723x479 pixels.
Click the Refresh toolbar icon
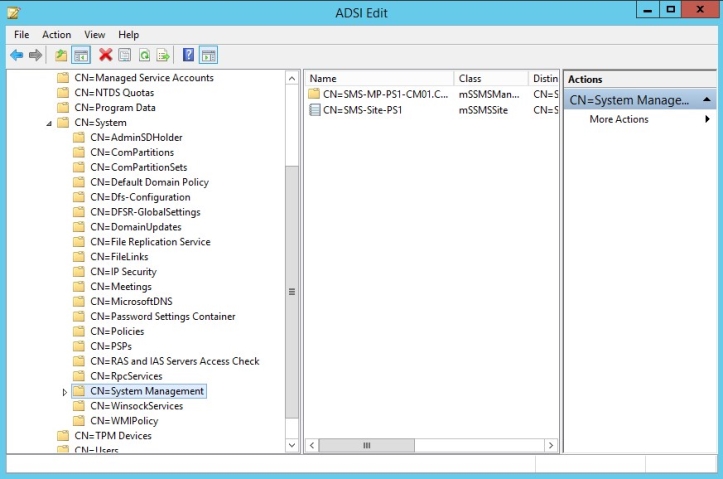click(x=144, y=55)
